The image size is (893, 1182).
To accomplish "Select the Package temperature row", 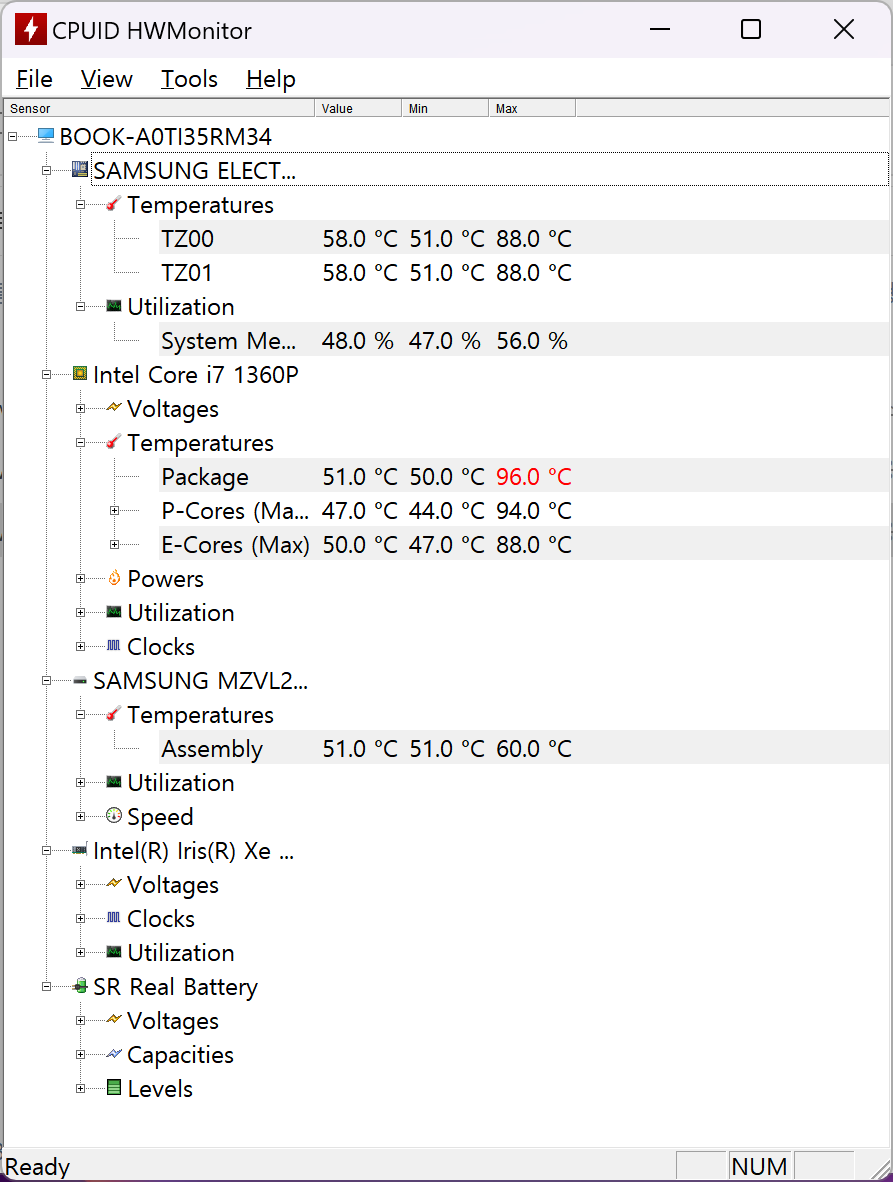I will (524, 476).
